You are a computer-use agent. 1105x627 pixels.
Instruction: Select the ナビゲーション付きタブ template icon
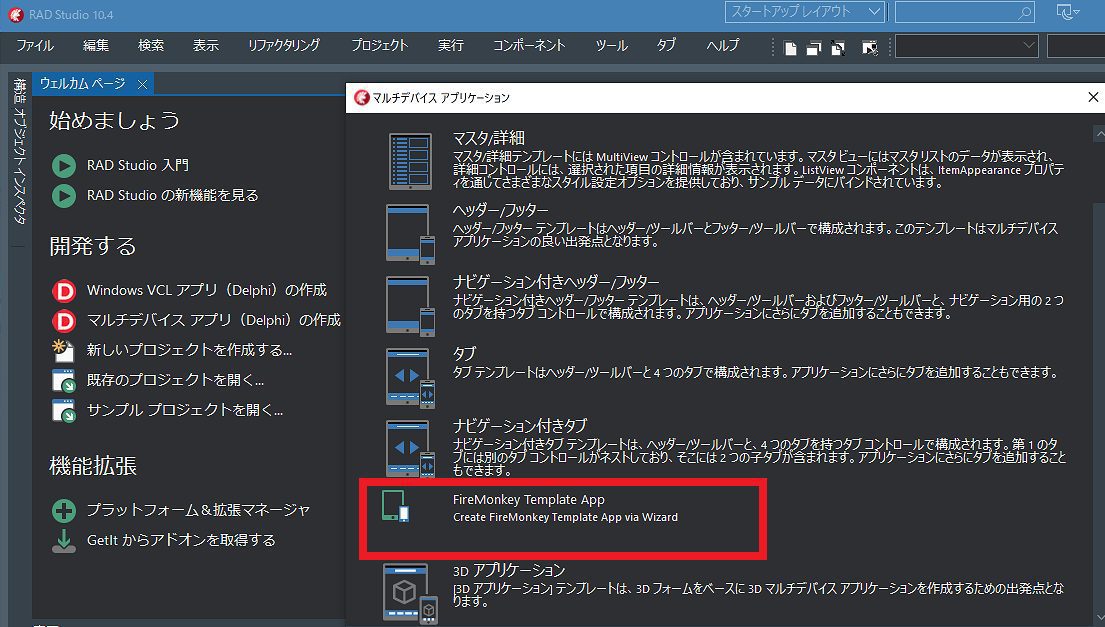click(x=409, y=449)
